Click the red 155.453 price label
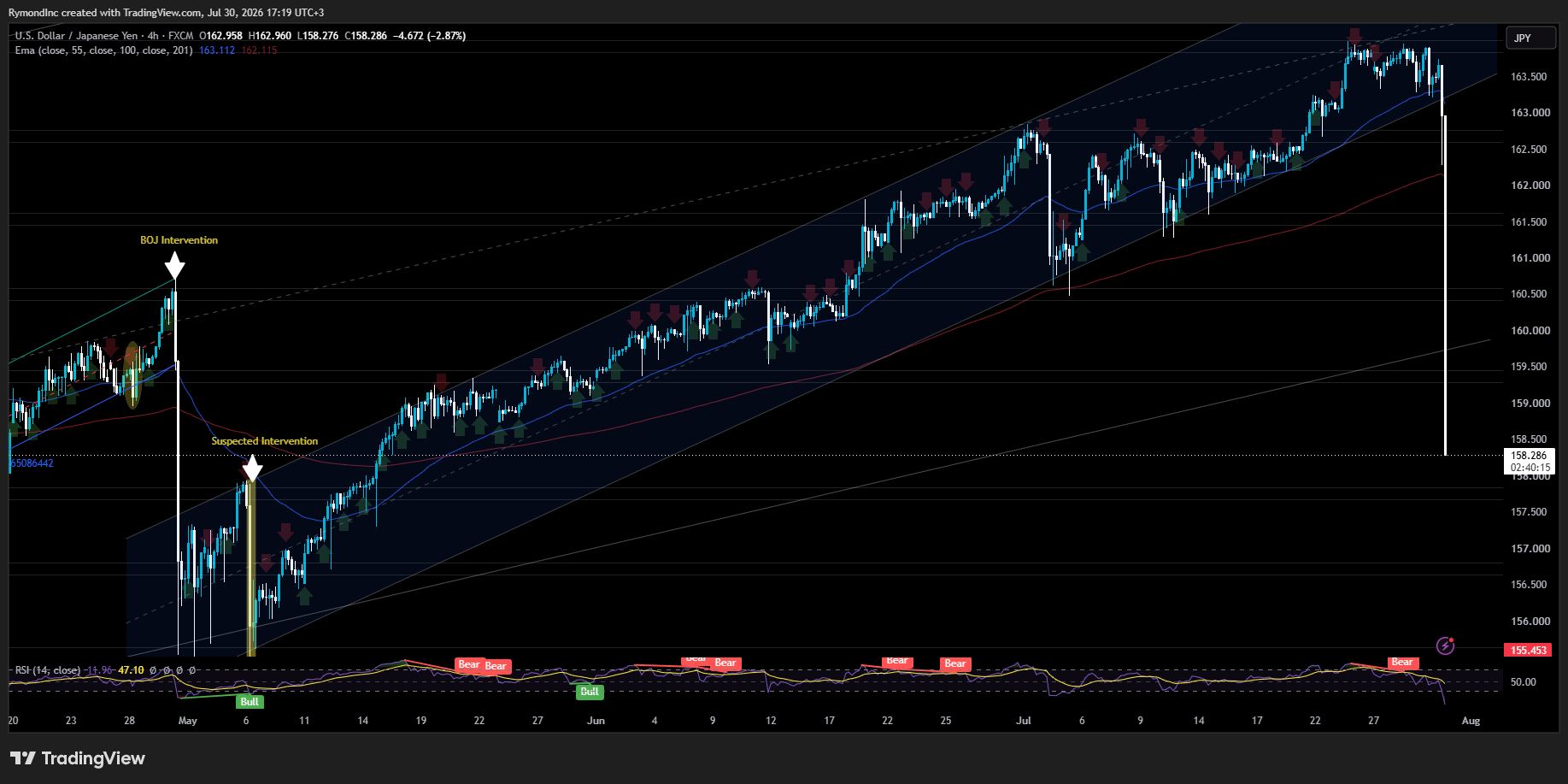This screenshot has height=784, width=1568. (x=1529, y=651)
